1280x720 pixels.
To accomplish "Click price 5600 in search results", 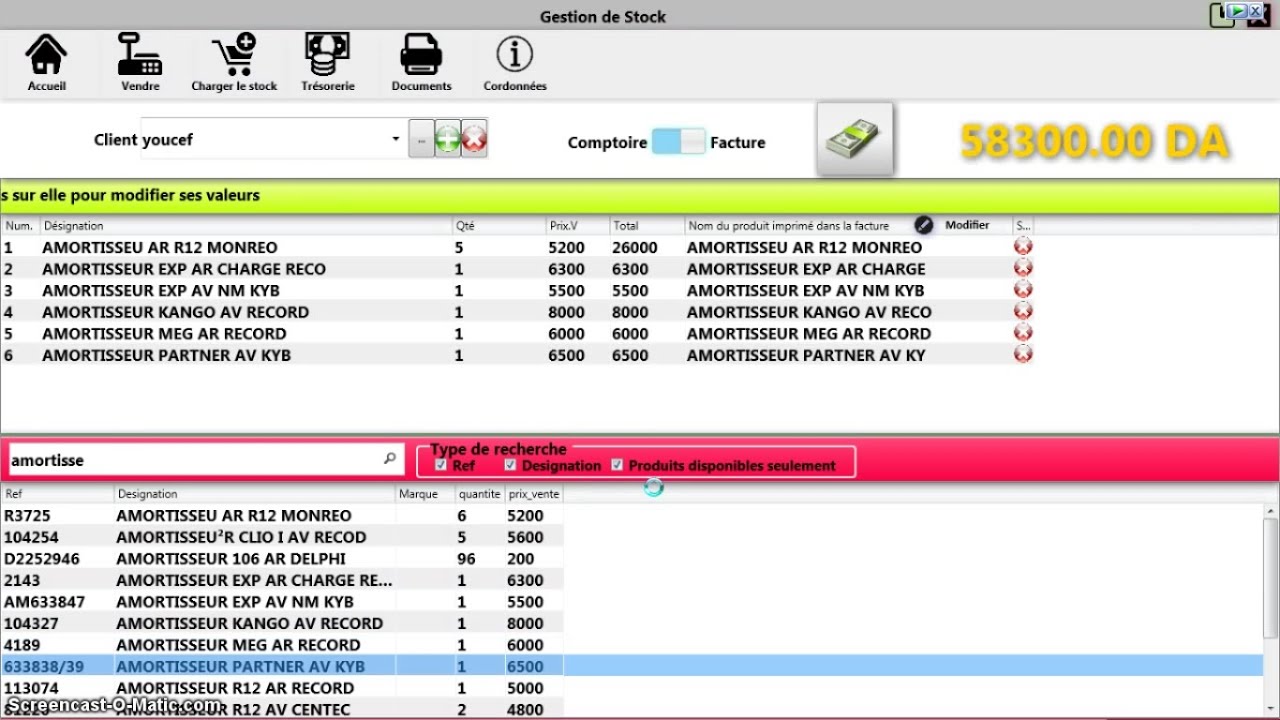I will [x=525, y=537].
